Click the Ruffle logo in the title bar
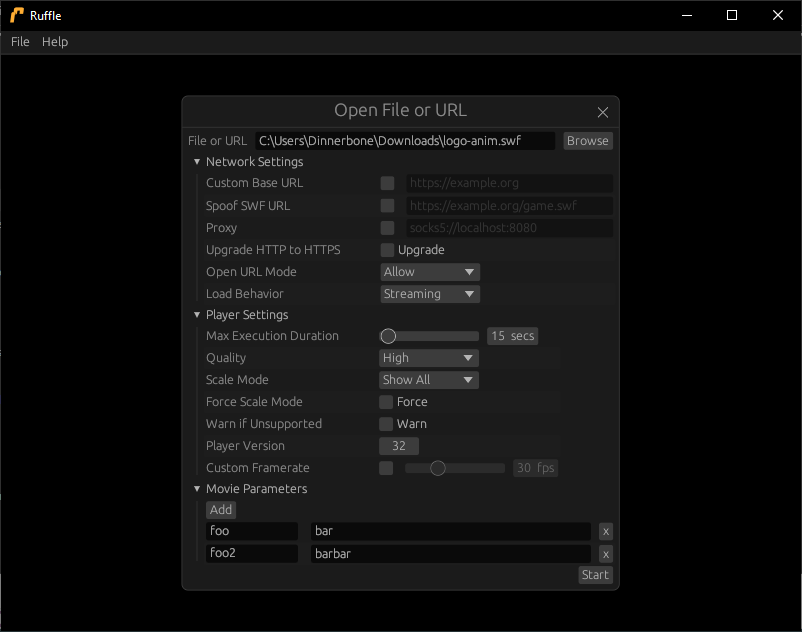 tap(17, 16)
